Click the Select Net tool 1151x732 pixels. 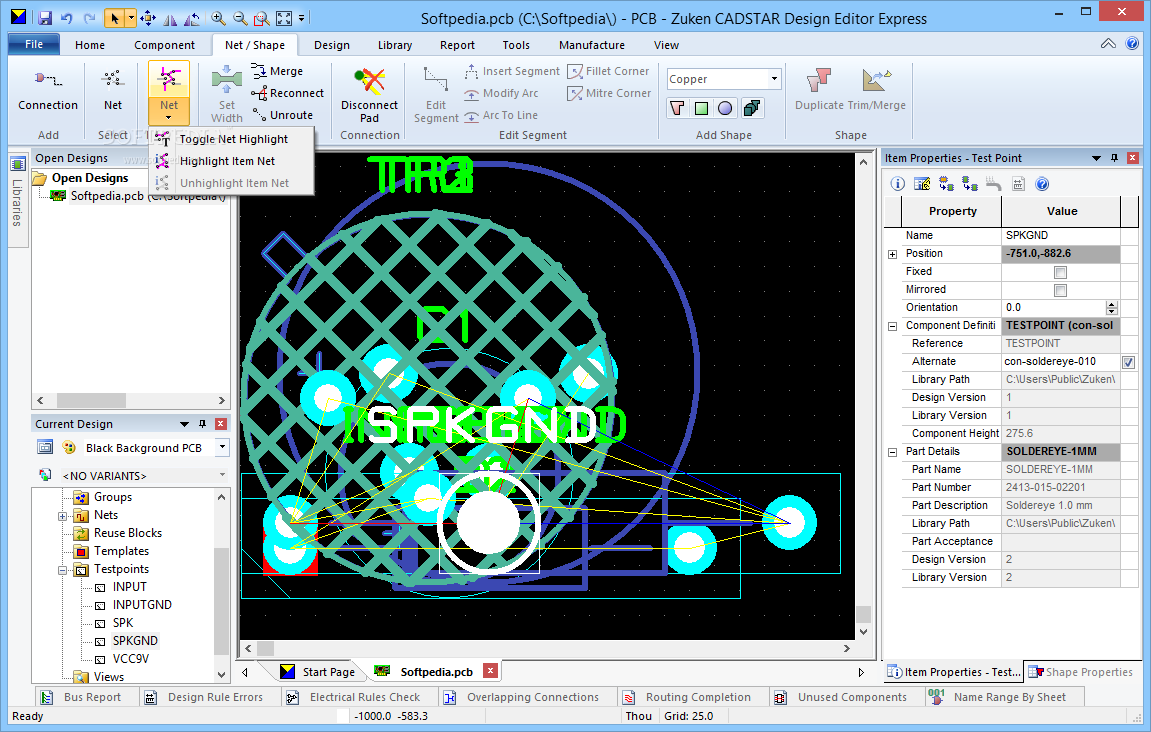pyautogui.click(x=112, y=90)
